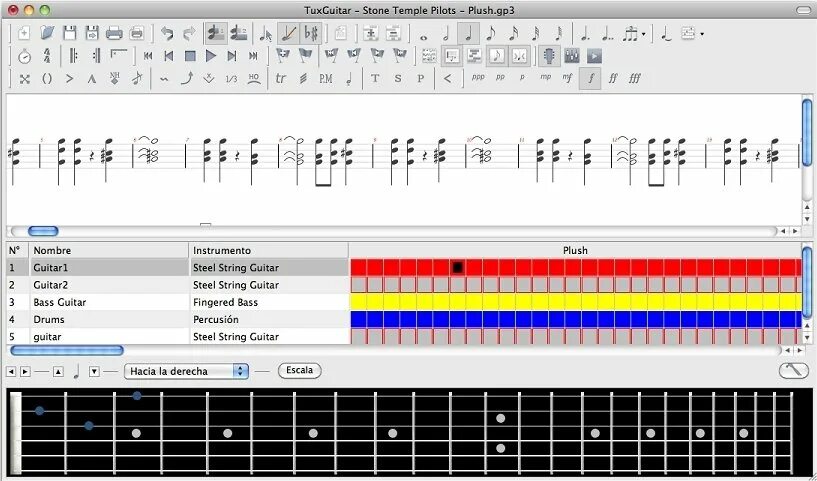The image size is (817, 481).
Task: Go to the next measure
Action: [232, 56]
